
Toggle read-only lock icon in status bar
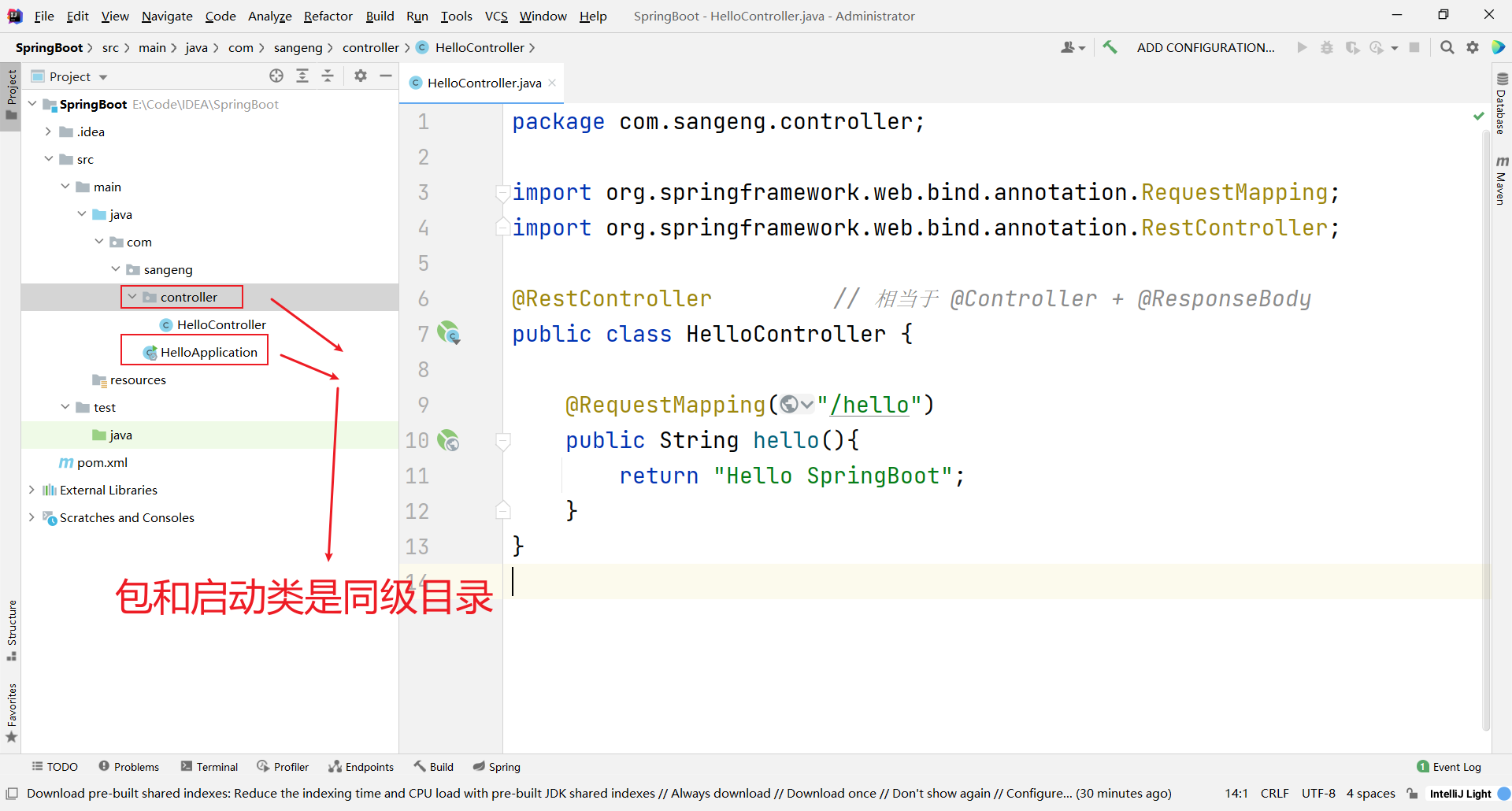pos(1413,794)
